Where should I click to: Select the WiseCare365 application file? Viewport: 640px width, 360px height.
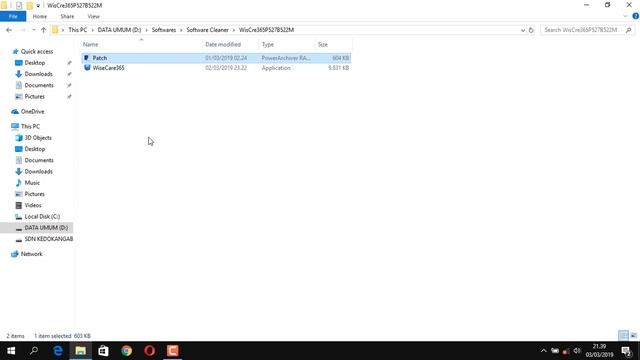216,68
